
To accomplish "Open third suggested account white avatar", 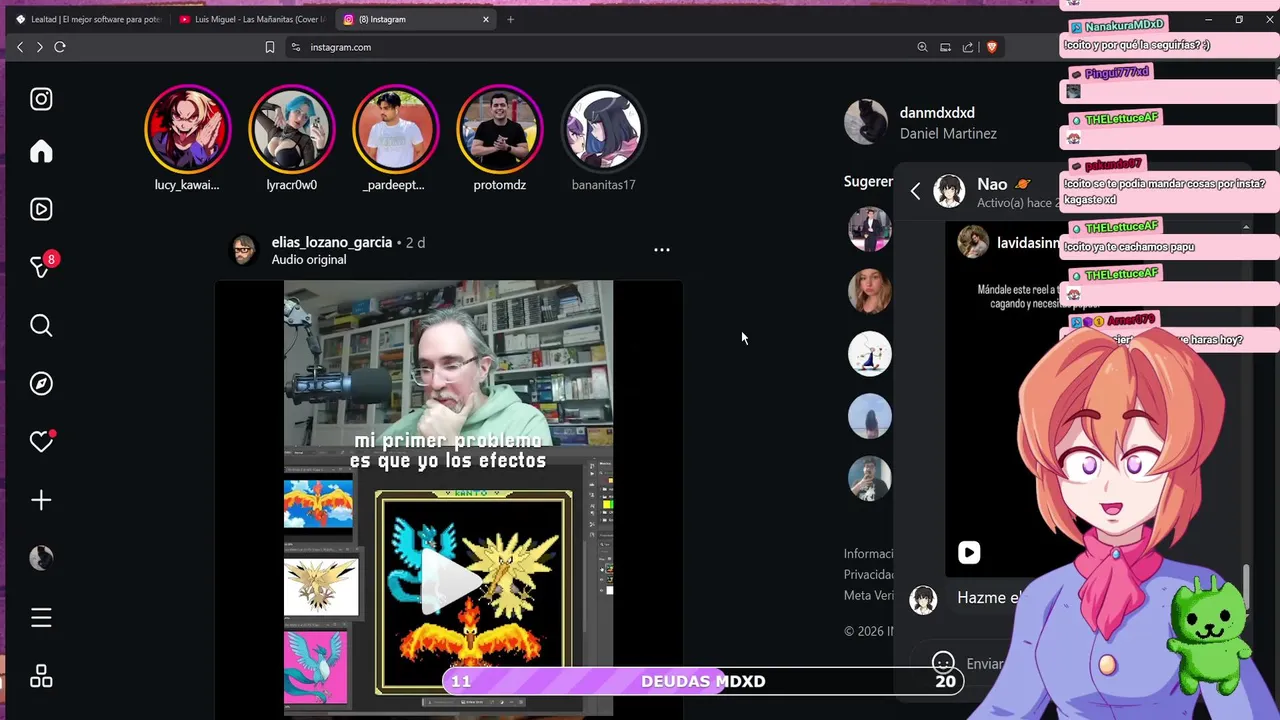I will (x=869, y=353).
